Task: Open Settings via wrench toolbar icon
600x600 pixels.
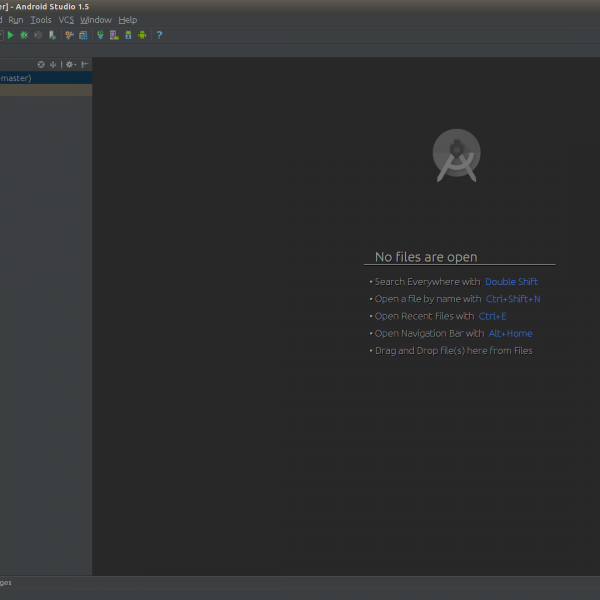Action: [x=69, y=35]
